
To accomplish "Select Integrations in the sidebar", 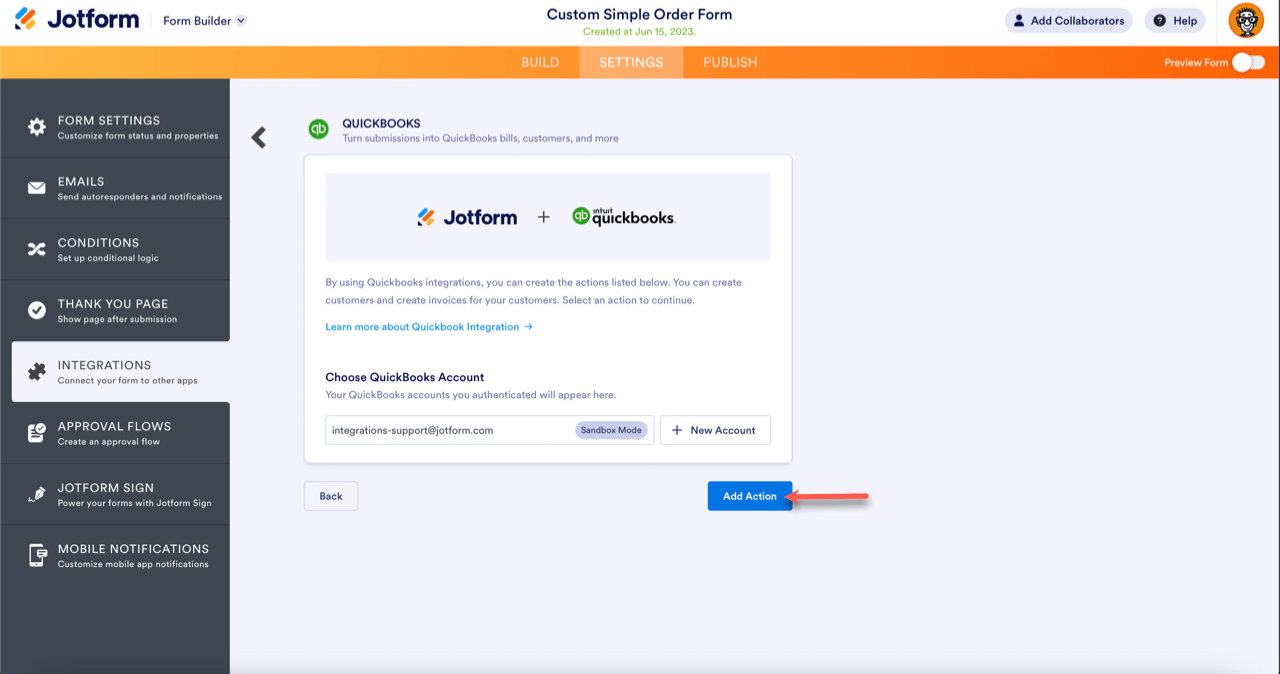I will [121, 372].
